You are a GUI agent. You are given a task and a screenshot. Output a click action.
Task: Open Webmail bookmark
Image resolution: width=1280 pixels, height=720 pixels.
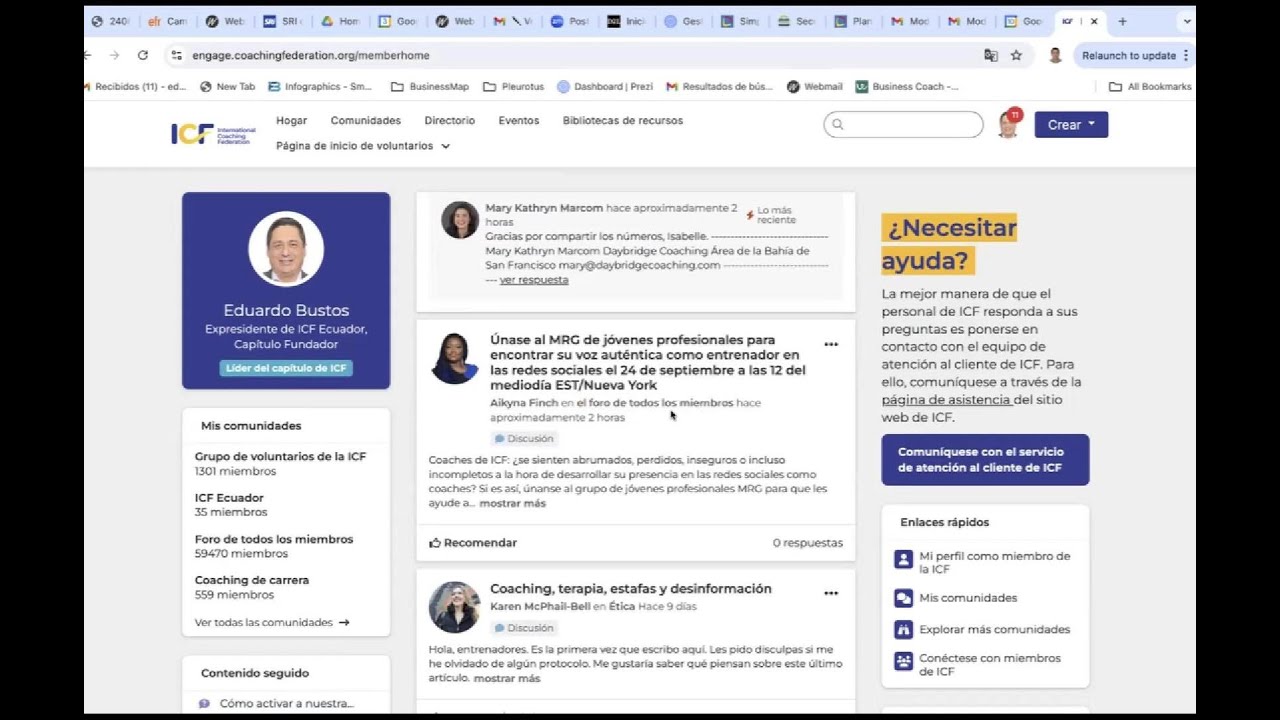[x=815, y=87]
